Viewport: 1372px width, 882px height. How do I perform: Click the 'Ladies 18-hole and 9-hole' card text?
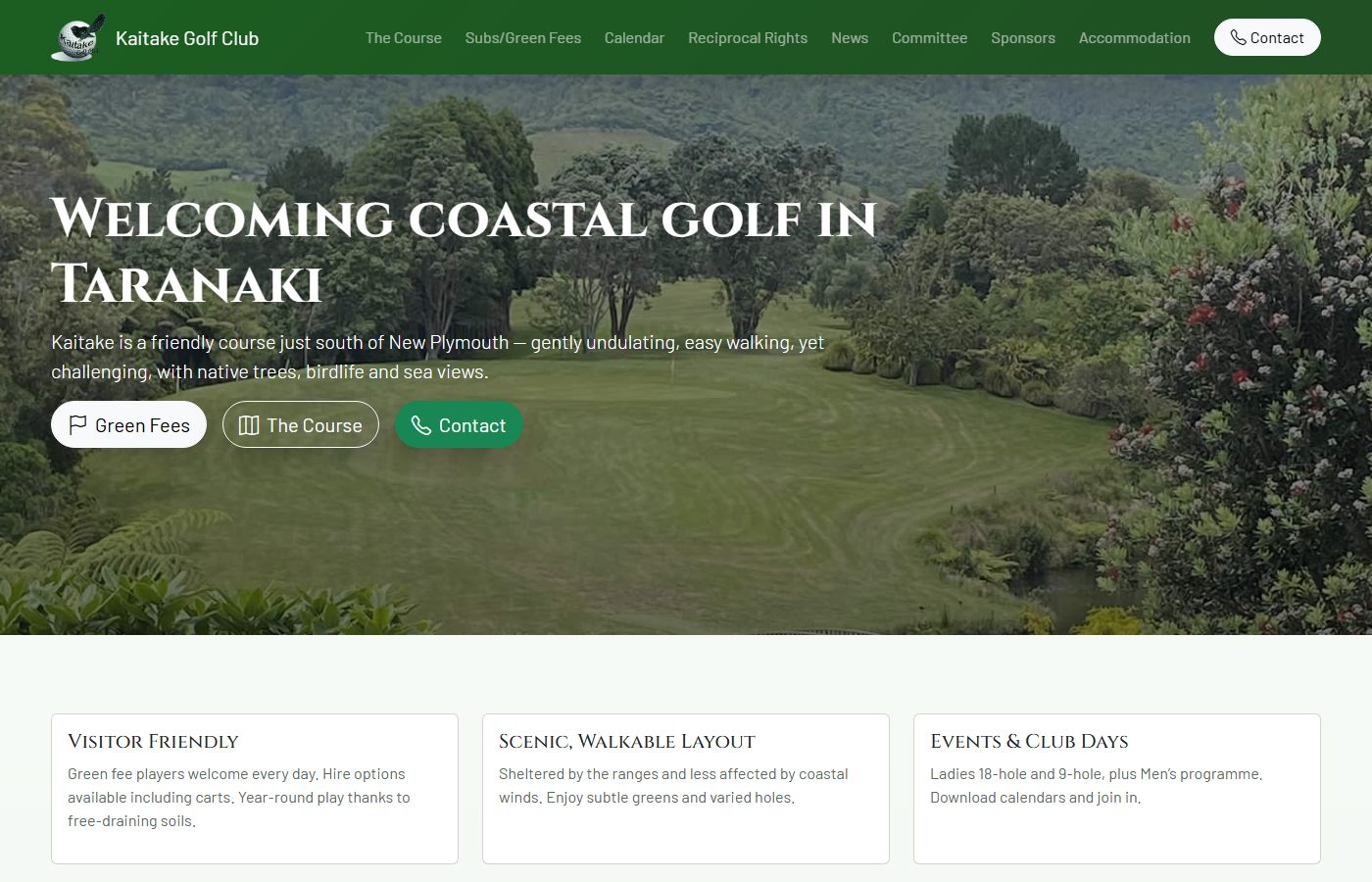(x=1096, y=785)
